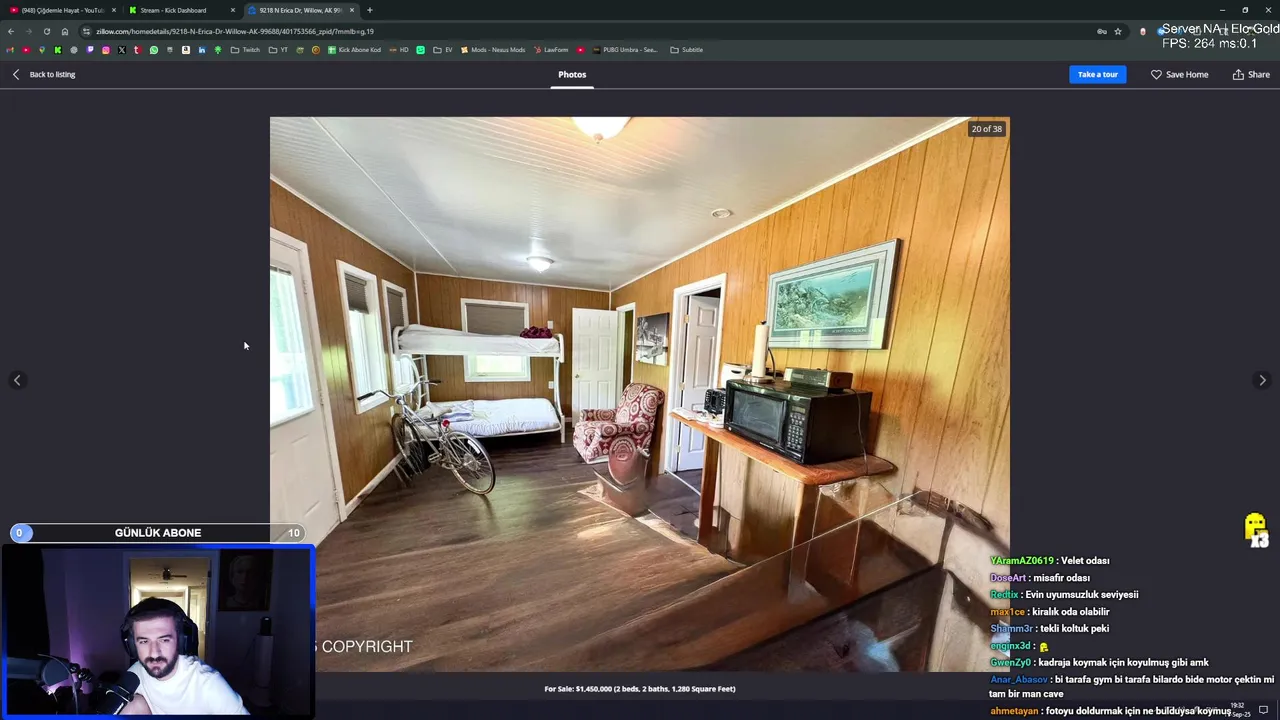Click DoseArt chat message misafir odası
Image resolution: width=1280 pixels, height=720 pixels.
pos(1040,578)
